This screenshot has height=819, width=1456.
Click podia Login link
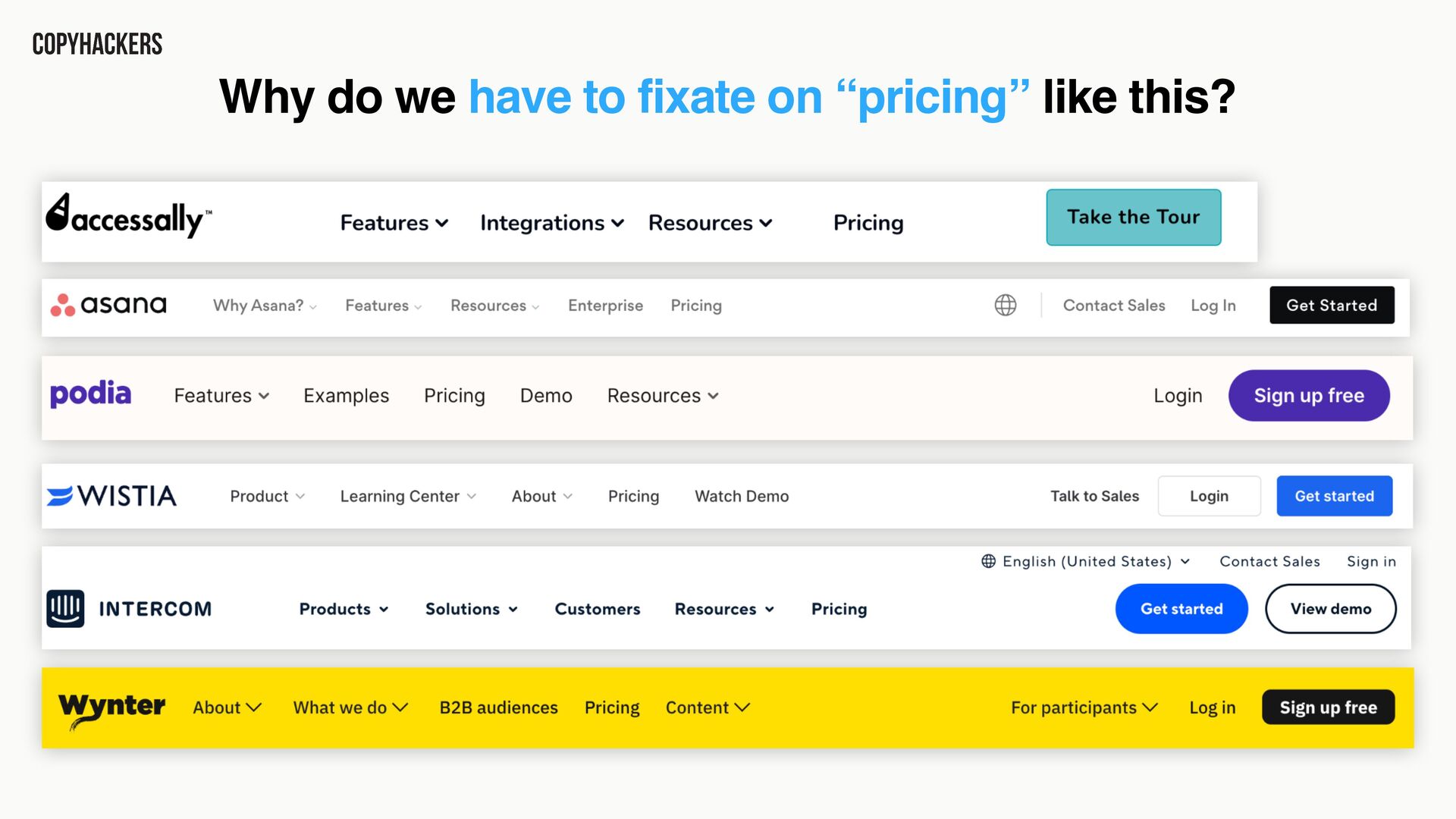(1178, 396)
